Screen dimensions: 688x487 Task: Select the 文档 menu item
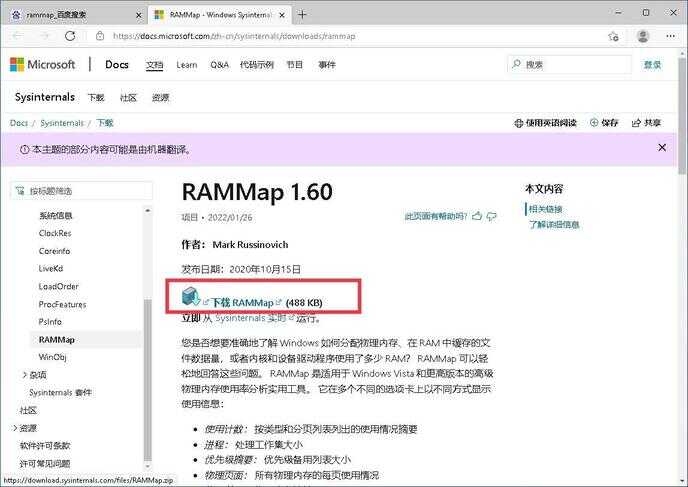(x=154, y=65)
